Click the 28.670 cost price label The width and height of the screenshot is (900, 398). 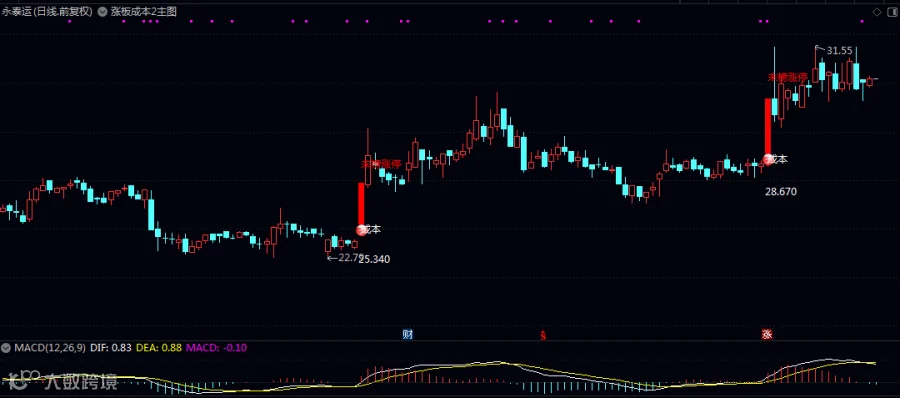[781, 192]
